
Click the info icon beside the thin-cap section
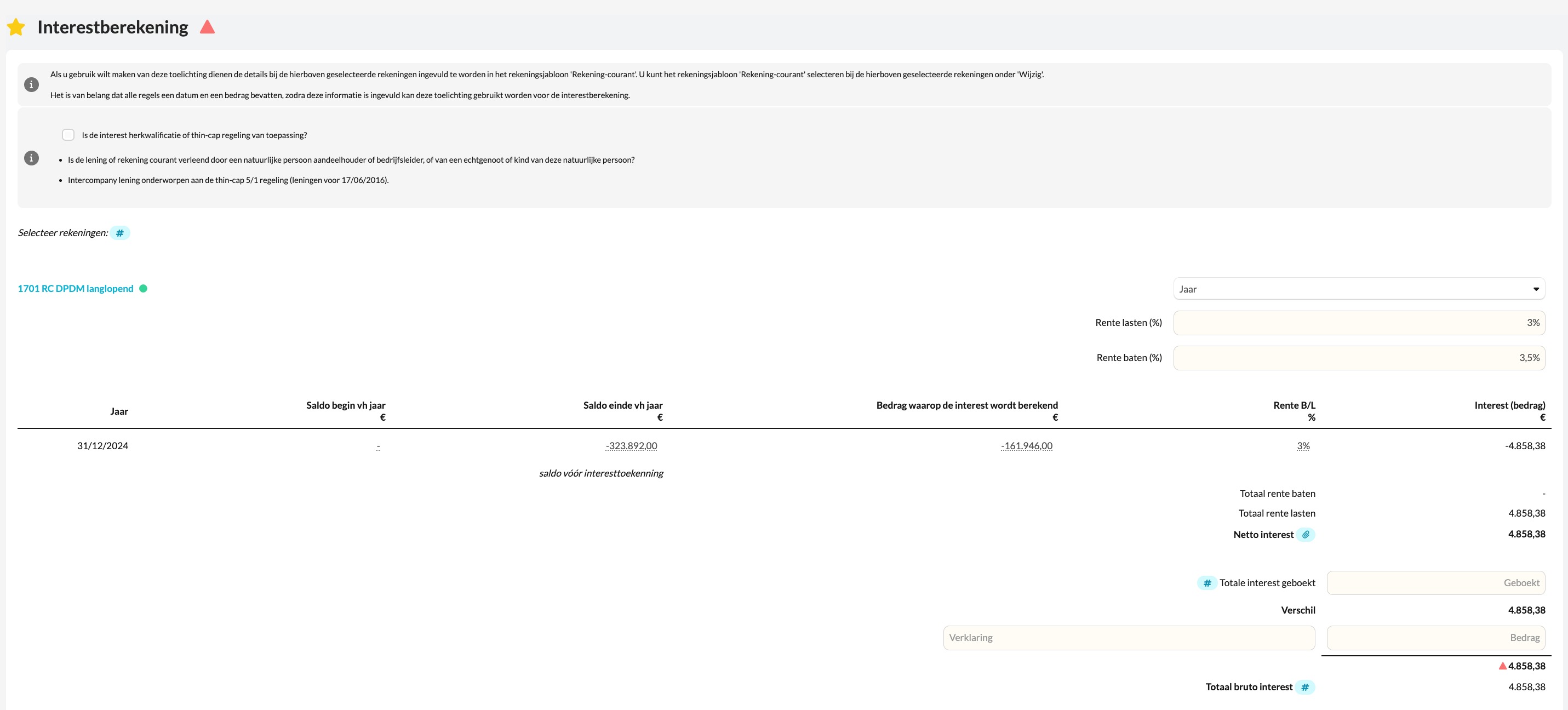click(31, 158)
